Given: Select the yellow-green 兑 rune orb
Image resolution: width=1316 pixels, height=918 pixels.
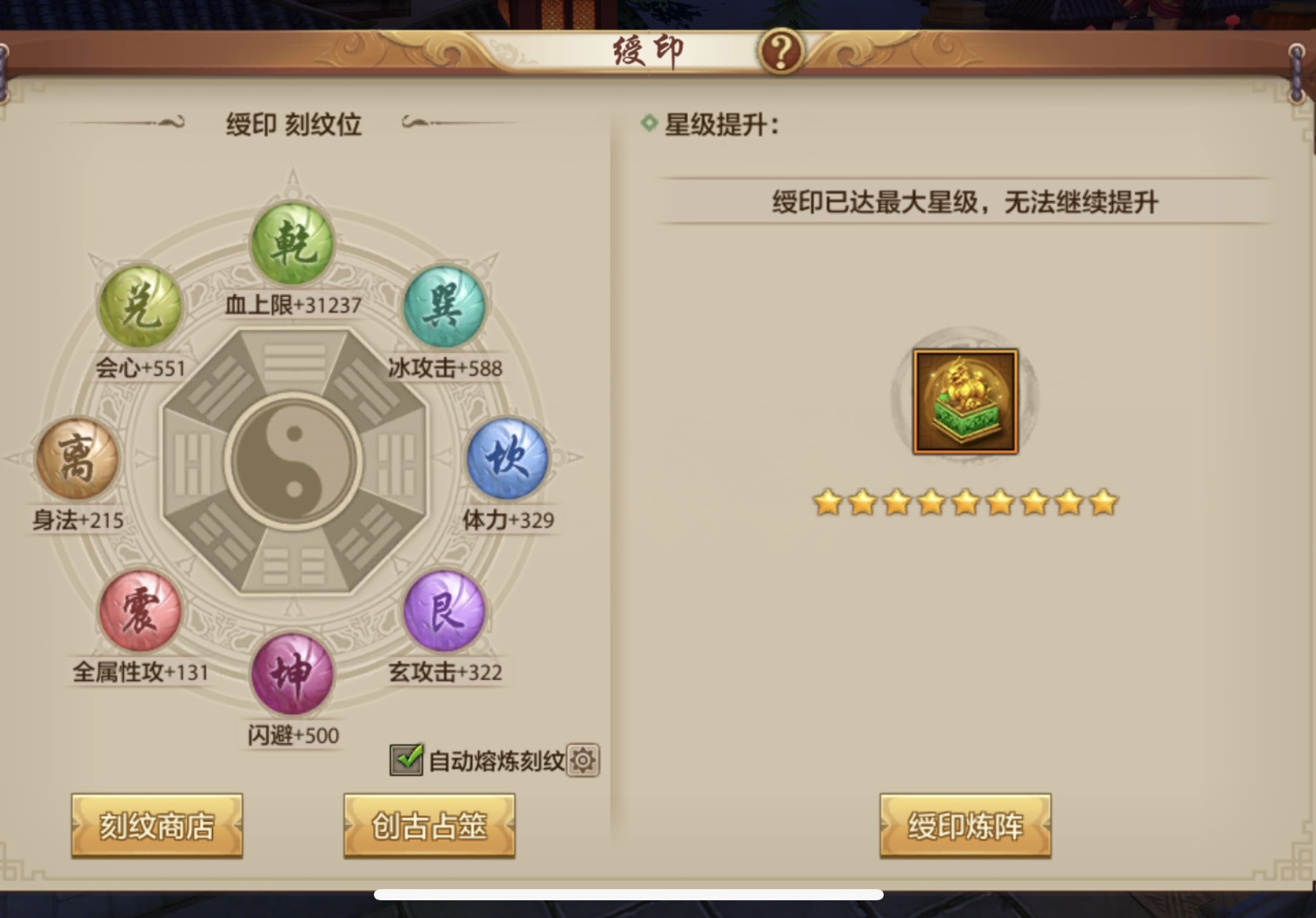Looking at the screenshot, I should [140, 306].
